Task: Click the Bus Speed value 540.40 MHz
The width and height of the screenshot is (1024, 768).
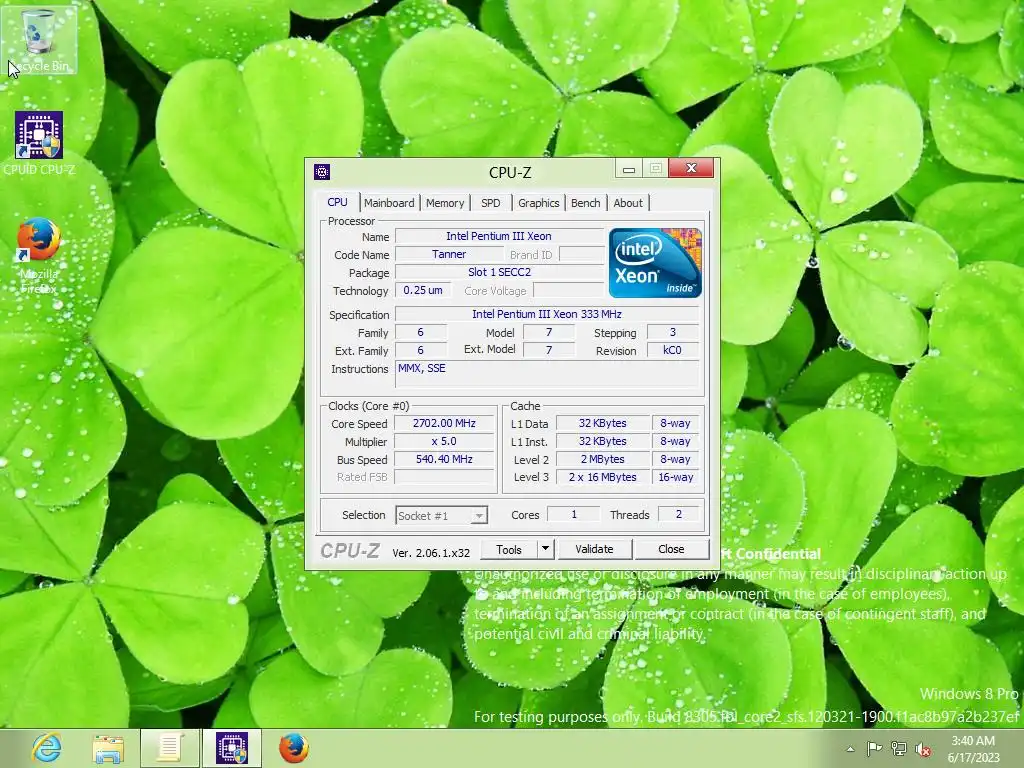Action: 444,459
